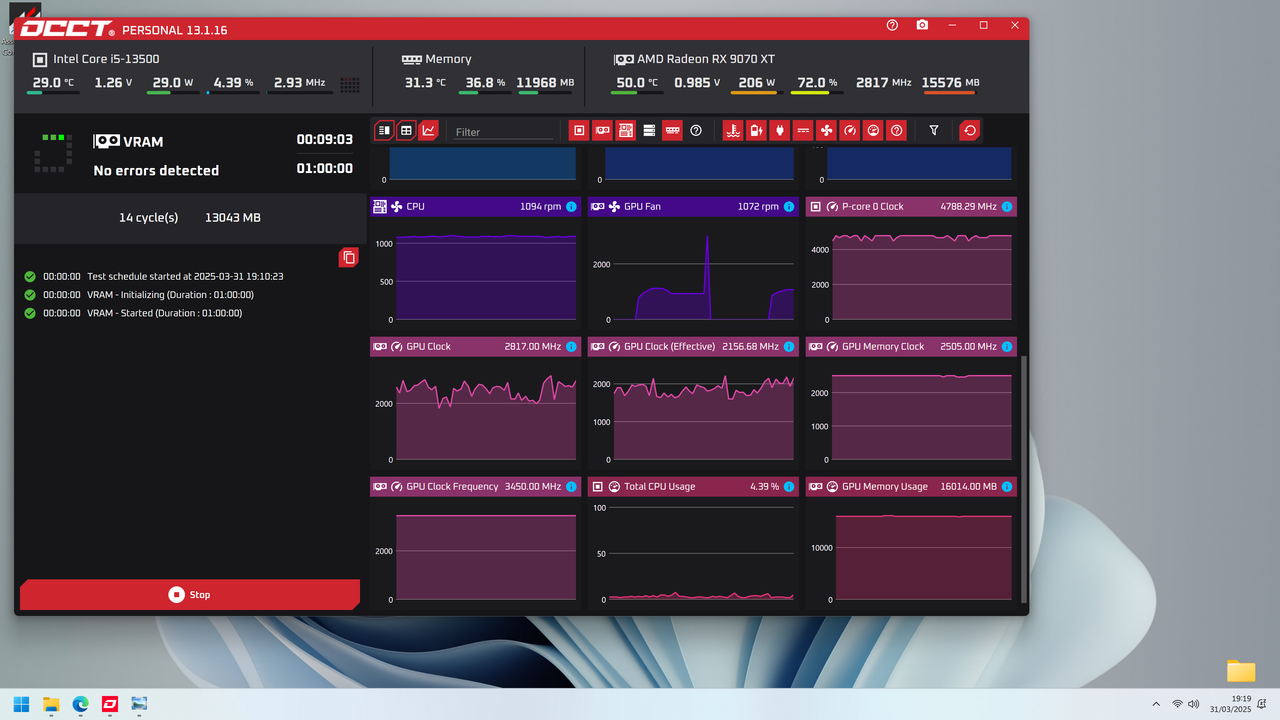Show info for GPU Clock (Effective)
The image size is (1280, 720).
[789, 347]
